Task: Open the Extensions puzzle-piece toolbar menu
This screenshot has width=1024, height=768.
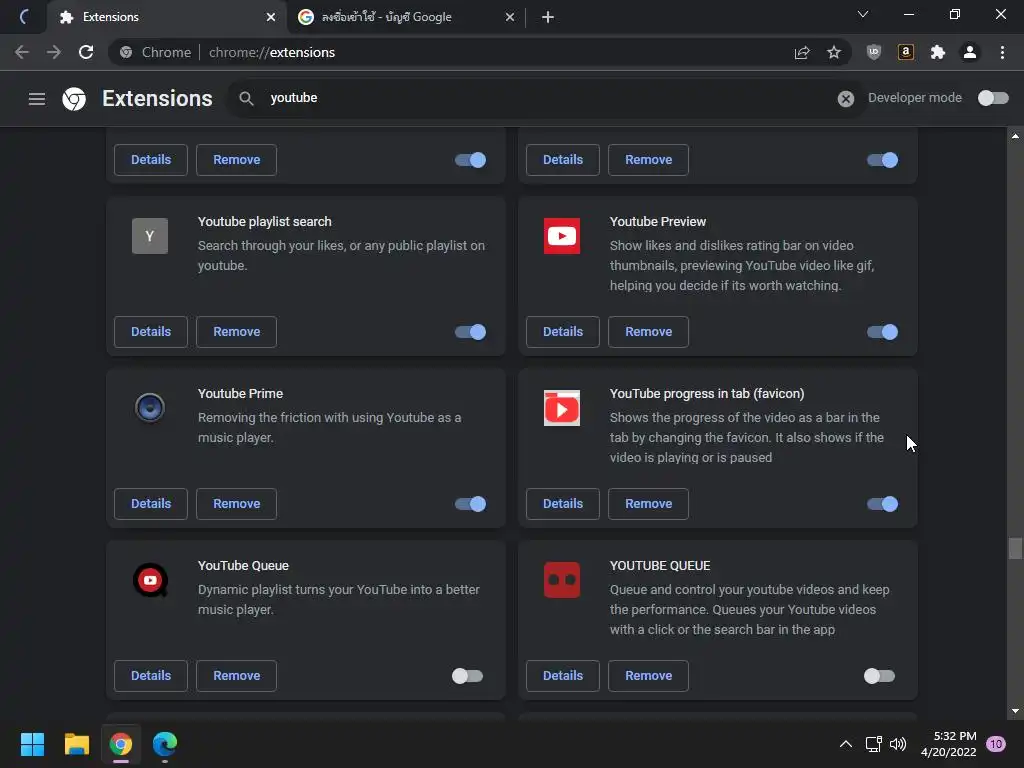Action: (x=938, y=52)
